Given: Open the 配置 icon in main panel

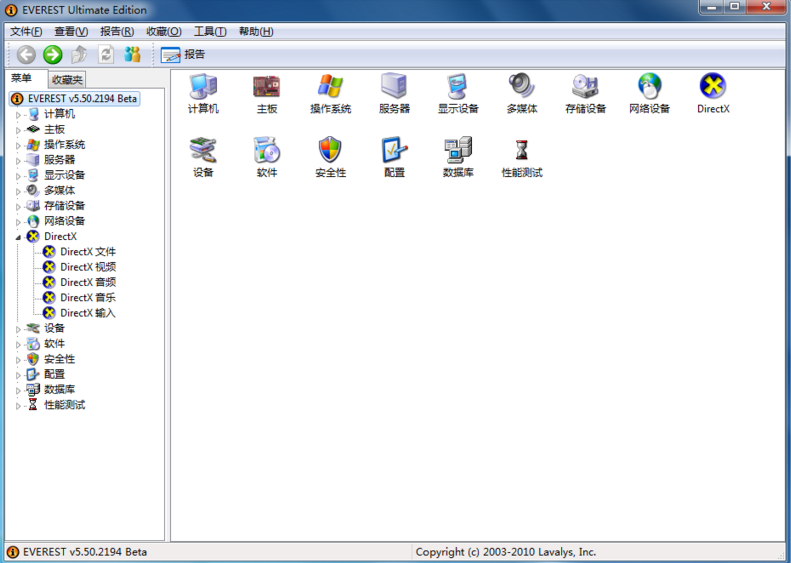Looking at the screenshot, I should click(394, 157).
